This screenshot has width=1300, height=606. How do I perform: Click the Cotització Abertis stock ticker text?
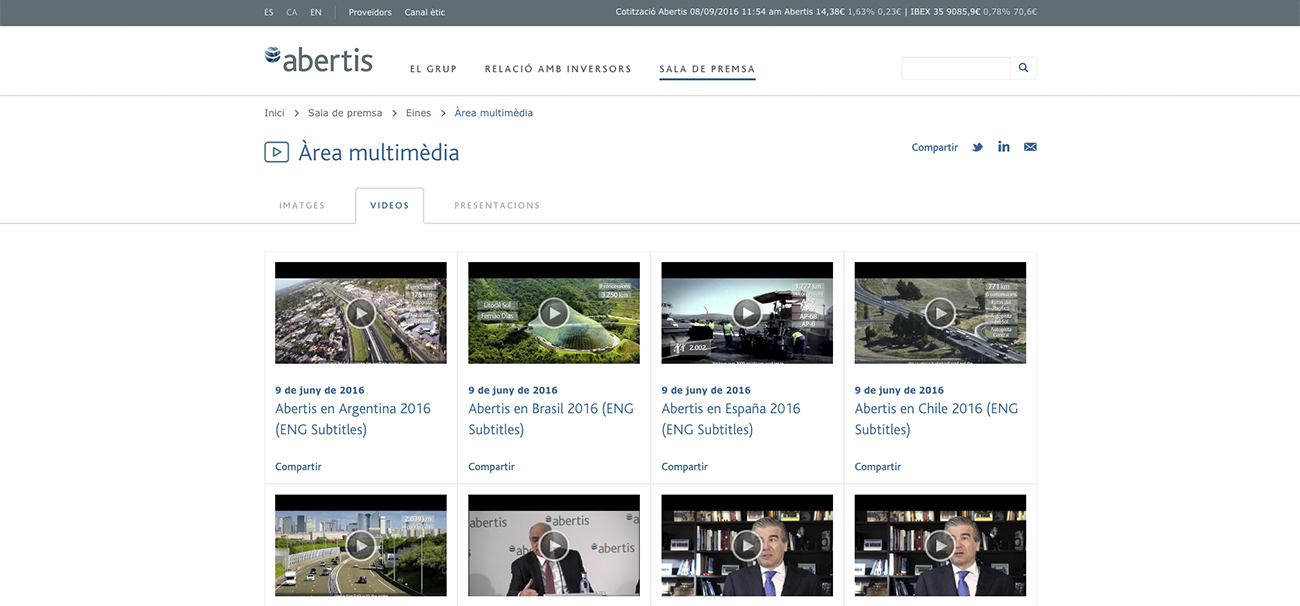click(x=758, y=12)
